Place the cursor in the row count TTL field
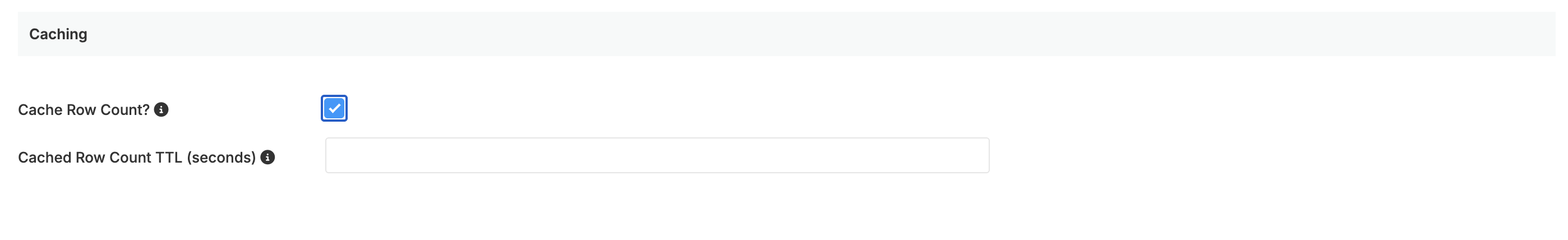The height and width of the screenshot is (240, 1568). 657,155
